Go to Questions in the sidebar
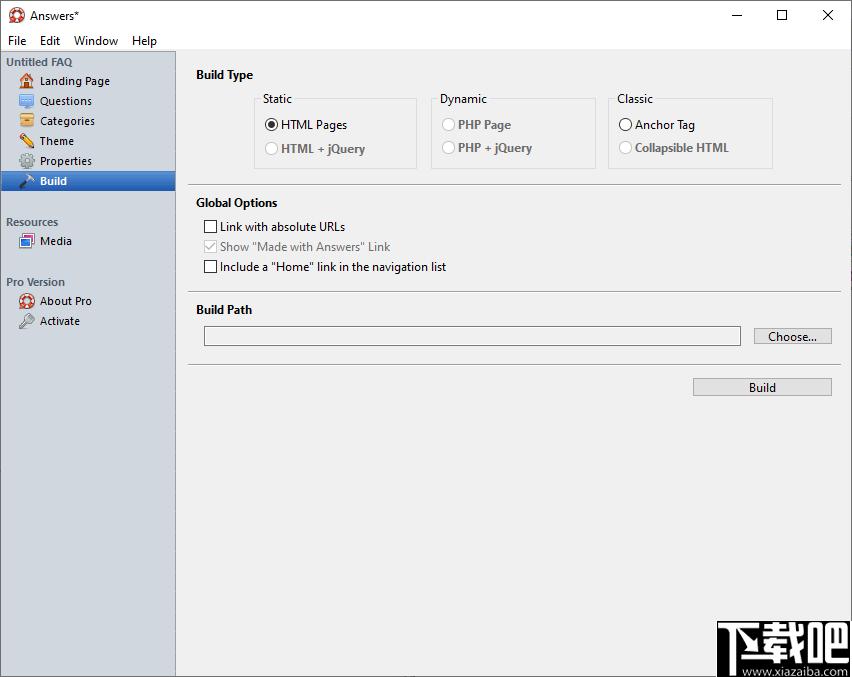The image size is (852, 677). [88, 101]
